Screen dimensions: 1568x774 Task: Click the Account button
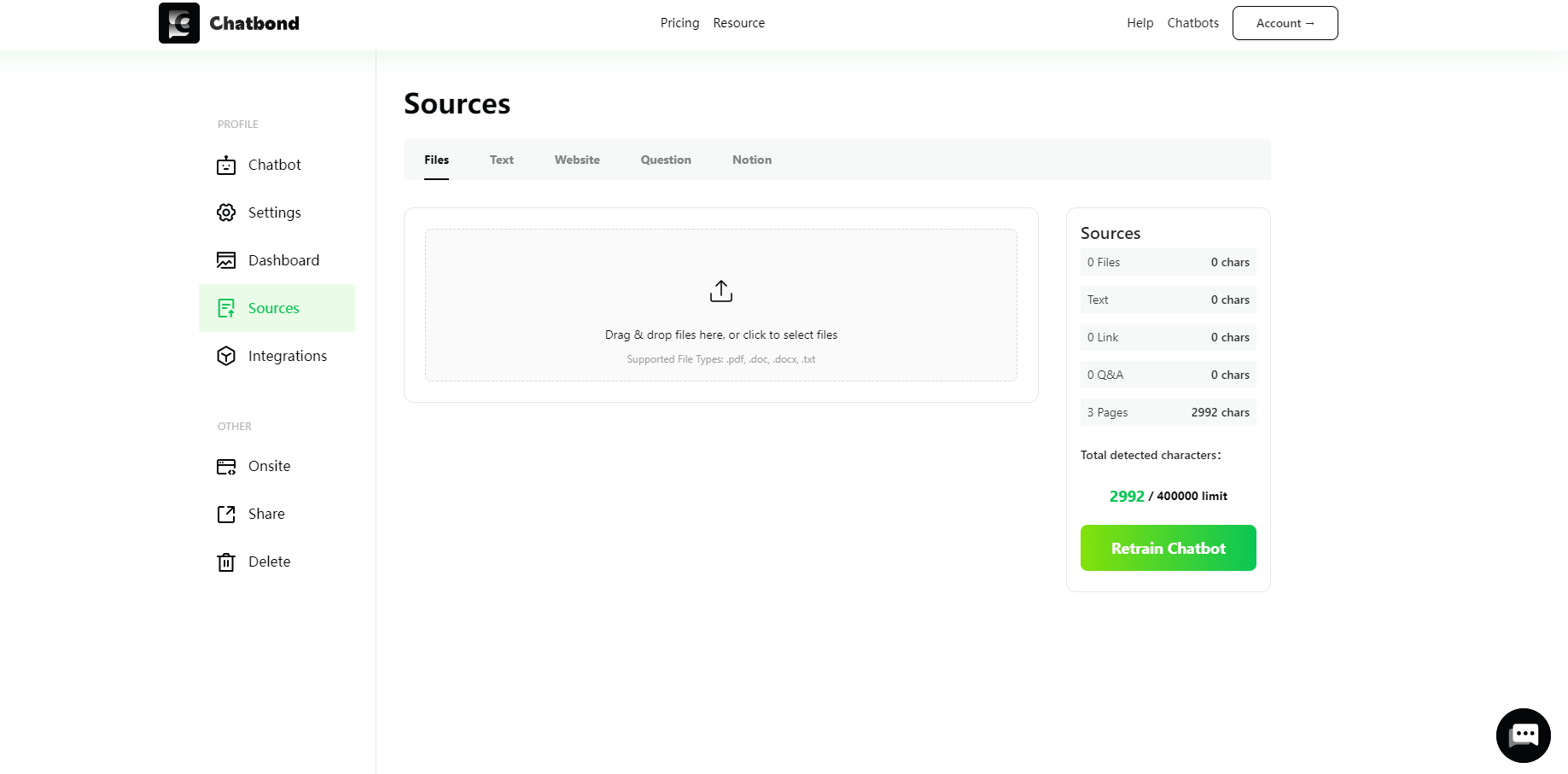[1285, 23]
